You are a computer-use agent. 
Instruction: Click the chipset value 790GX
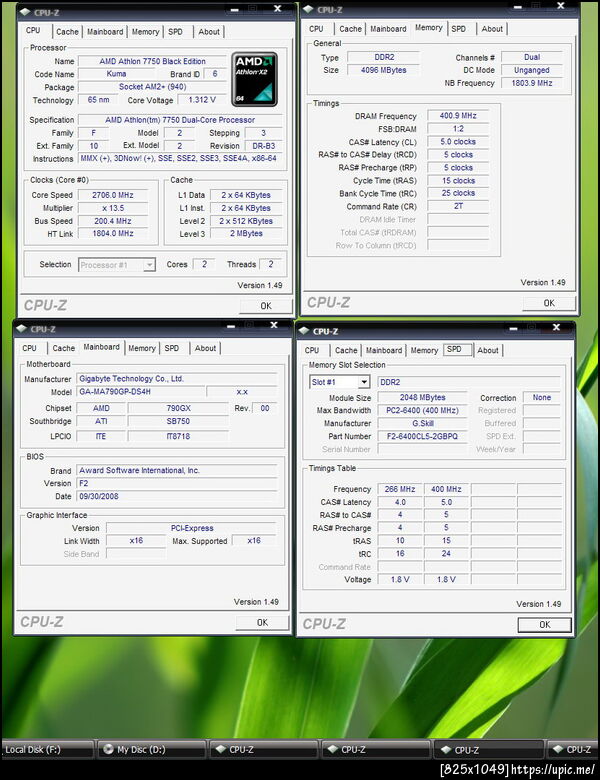tap(179, 408)
